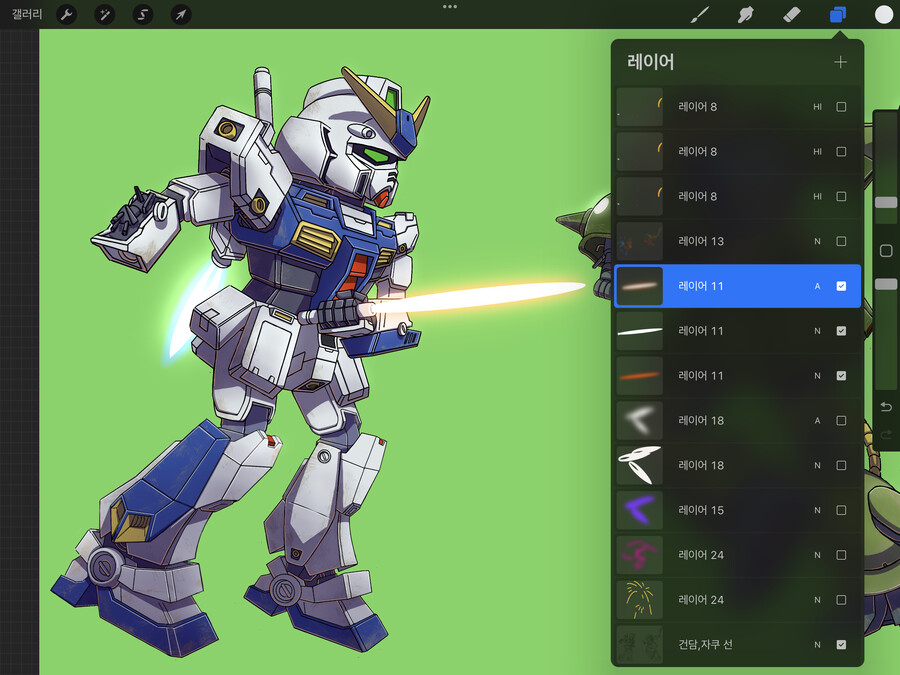
Task: Open blend mode N of orange-stroke 레이어 11
Action: [x=817, y=375]
